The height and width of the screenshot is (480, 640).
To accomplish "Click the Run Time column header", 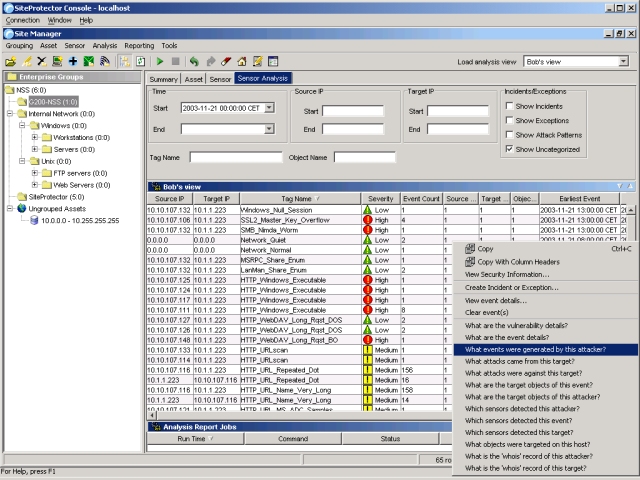I will point(196,439).
